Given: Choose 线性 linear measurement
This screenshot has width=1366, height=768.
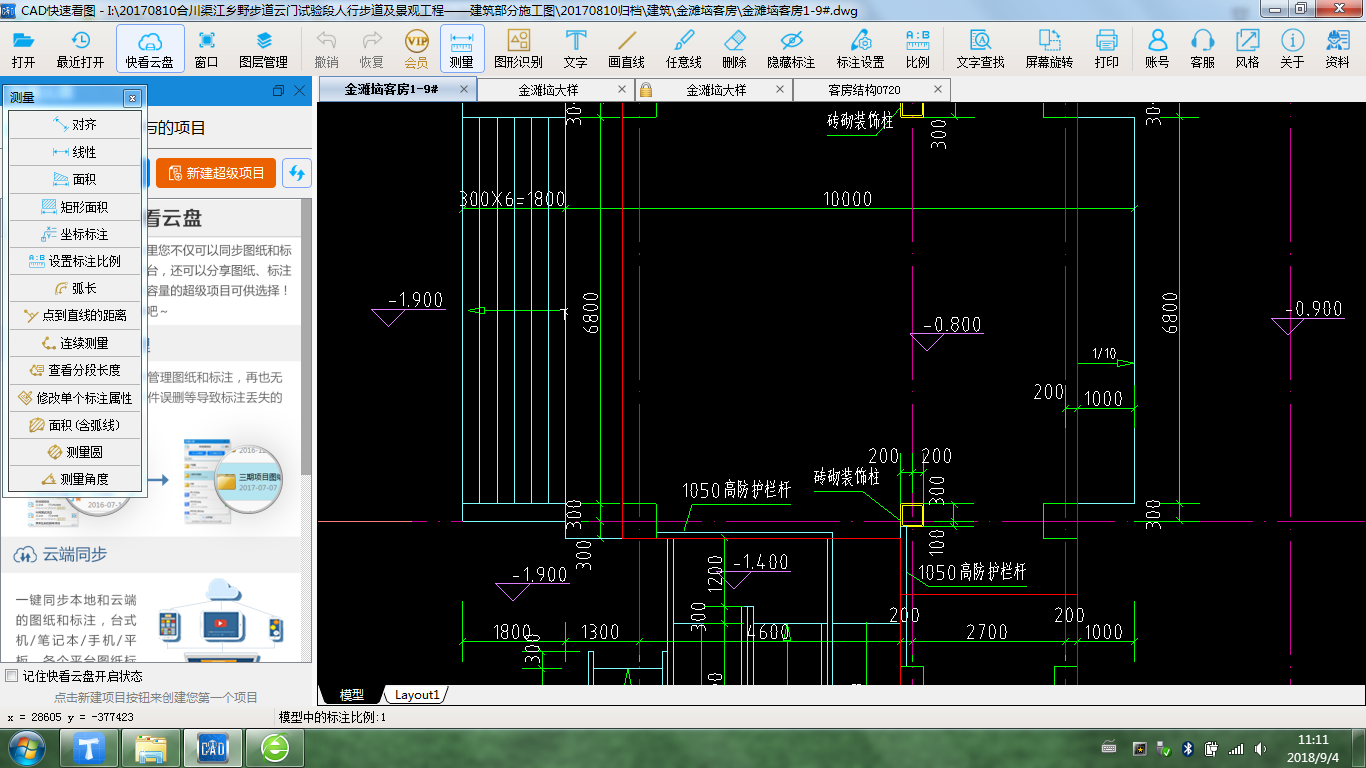Looking at the screenshot, I should tap(75, 152).
